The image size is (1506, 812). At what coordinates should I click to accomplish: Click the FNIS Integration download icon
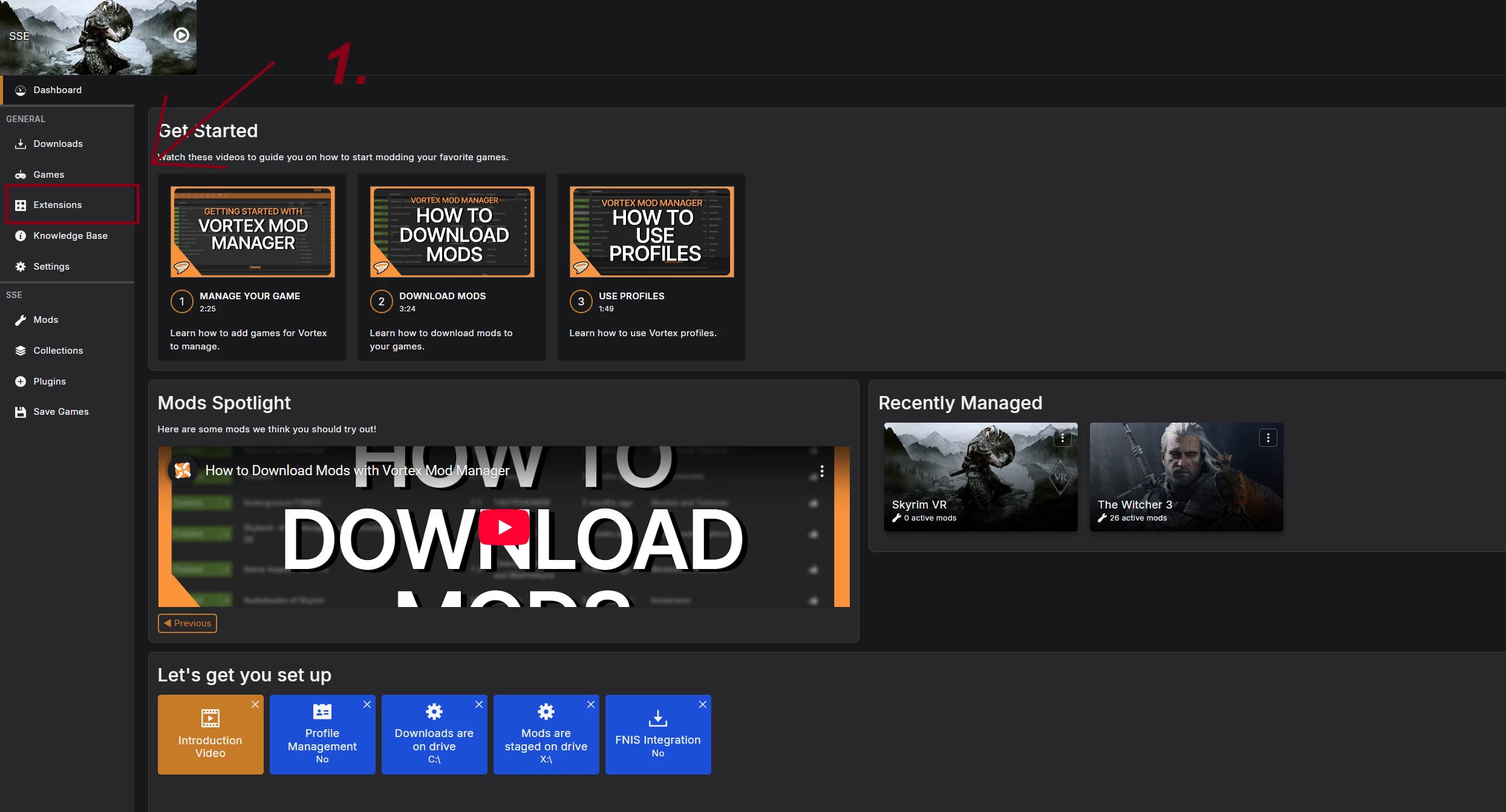[658, 718]
